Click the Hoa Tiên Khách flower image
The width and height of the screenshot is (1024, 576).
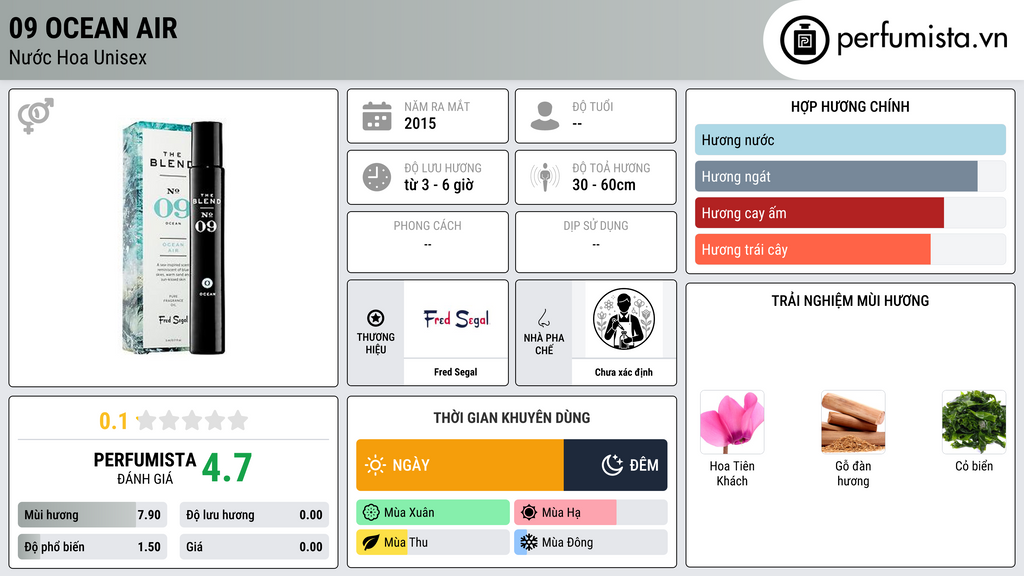[732, 422]
